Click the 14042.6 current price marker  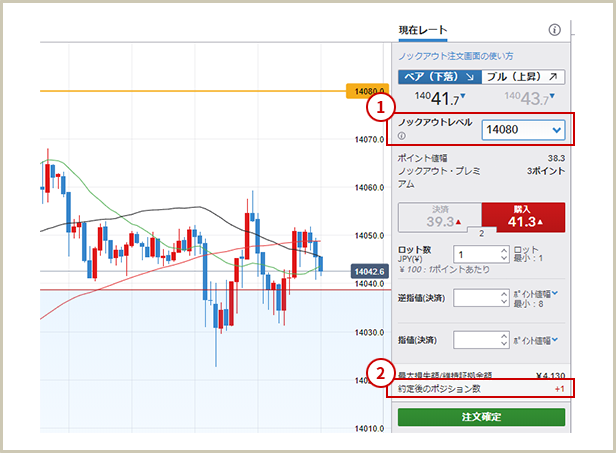(x=369, y=270)
